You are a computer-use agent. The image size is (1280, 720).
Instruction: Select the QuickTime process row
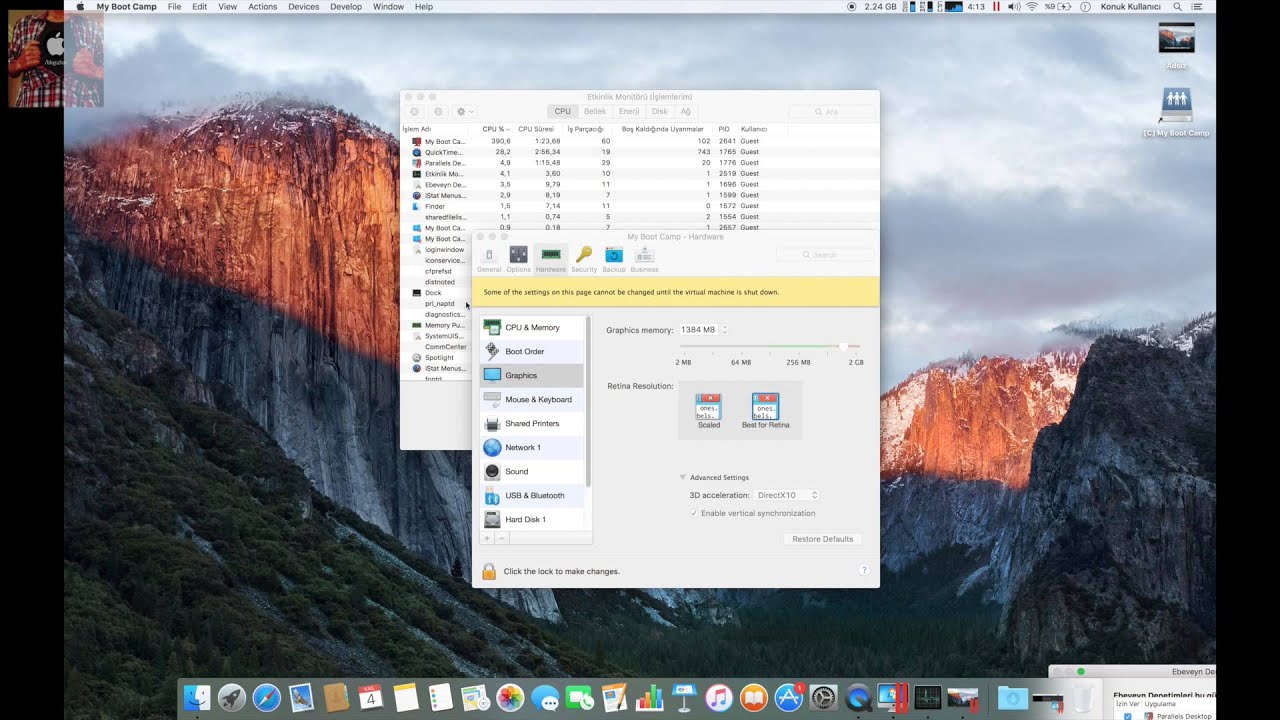[640, 152]
